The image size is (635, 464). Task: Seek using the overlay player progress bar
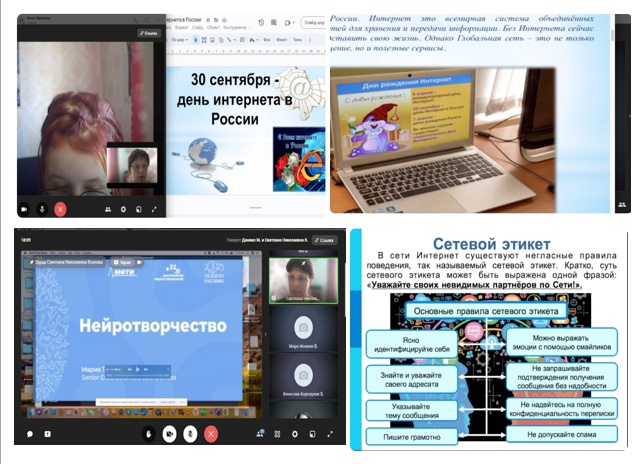pos(137,376)
